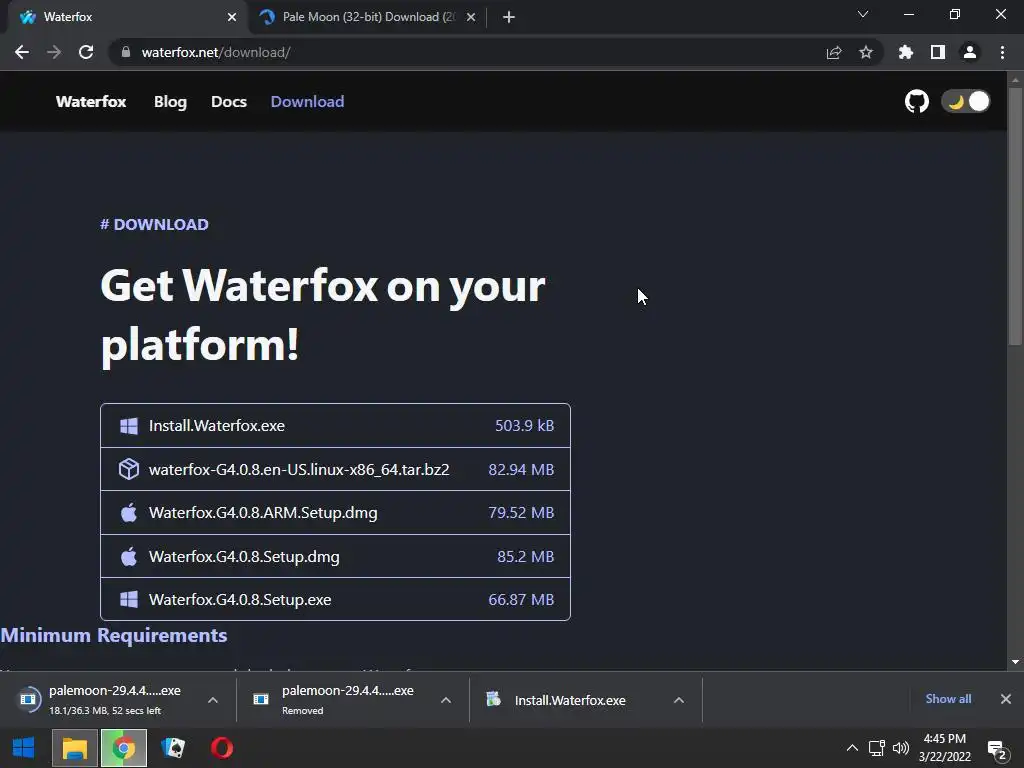Screen dimensions: 1024x768
Task: Open the Waterfox GitHub repository icon
Action: (x=916, y=101)
